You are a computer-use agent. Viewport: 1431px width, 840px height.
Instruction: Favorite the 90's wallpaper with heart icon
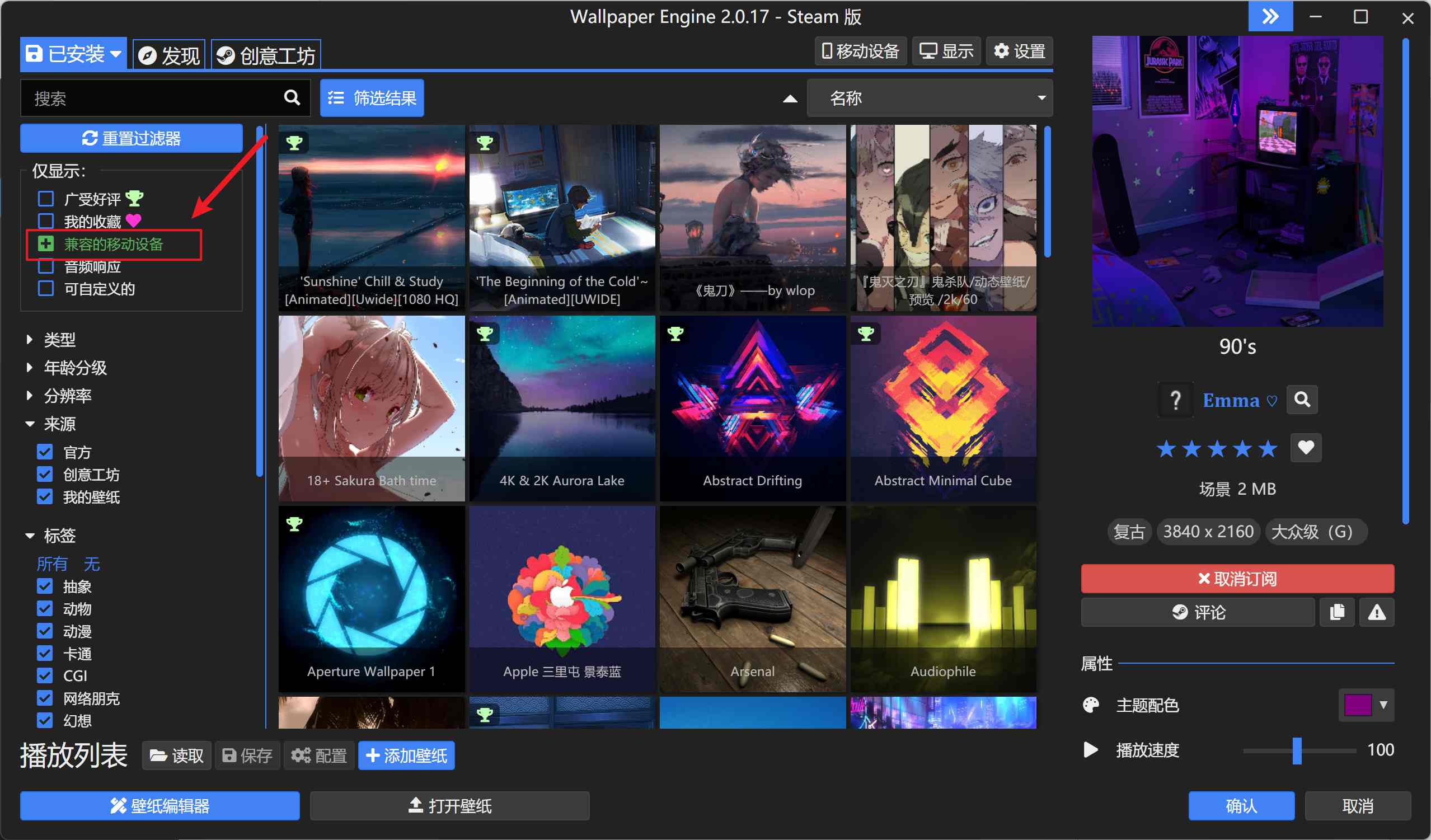pos(1306,448)
